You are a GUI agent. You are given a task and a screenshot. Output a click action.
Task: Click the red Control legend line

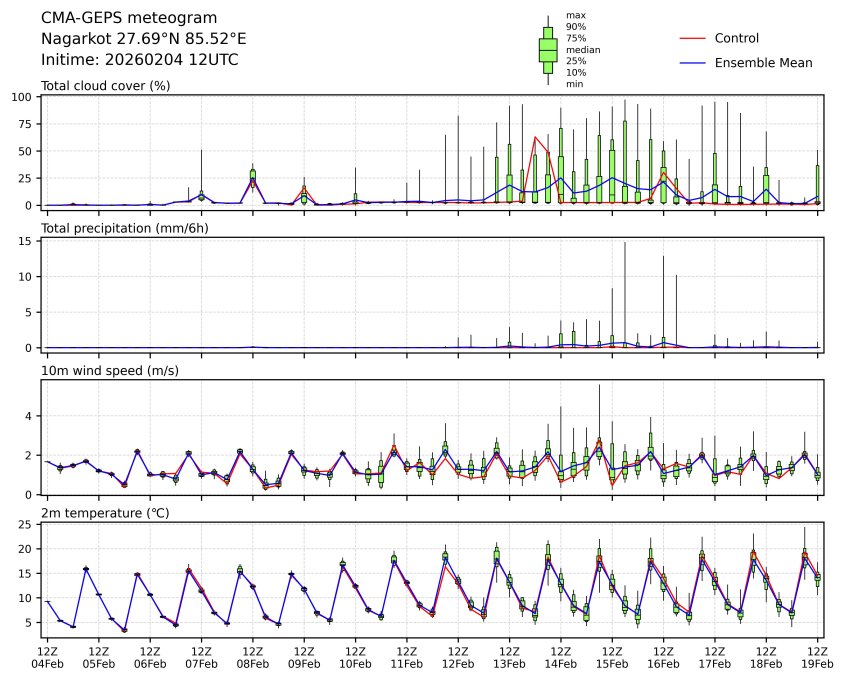coord(693,38)
